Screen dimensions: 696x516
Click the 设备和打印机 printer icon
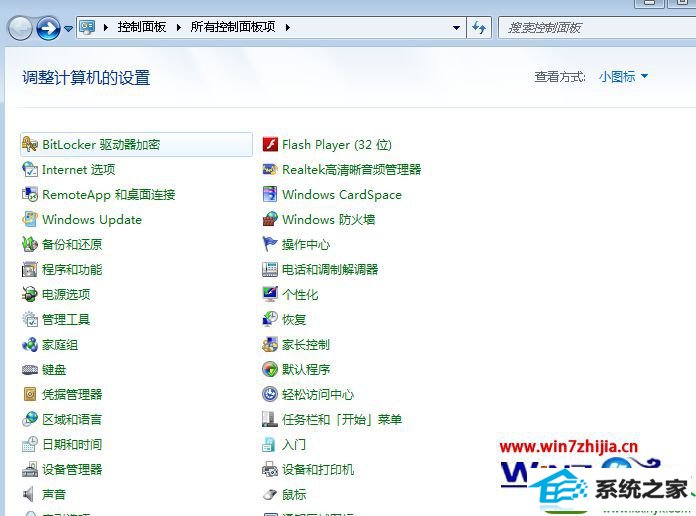pos(270,469)
